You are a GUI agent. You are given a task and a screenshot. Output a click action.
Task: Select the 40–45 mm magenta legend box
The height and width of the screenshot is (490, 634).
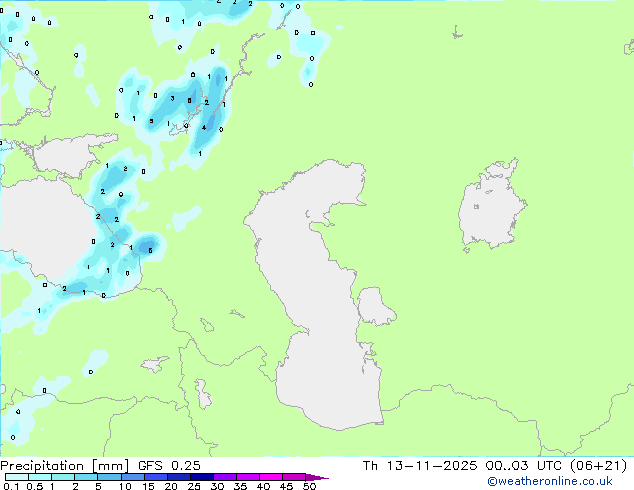coord(271,477)
